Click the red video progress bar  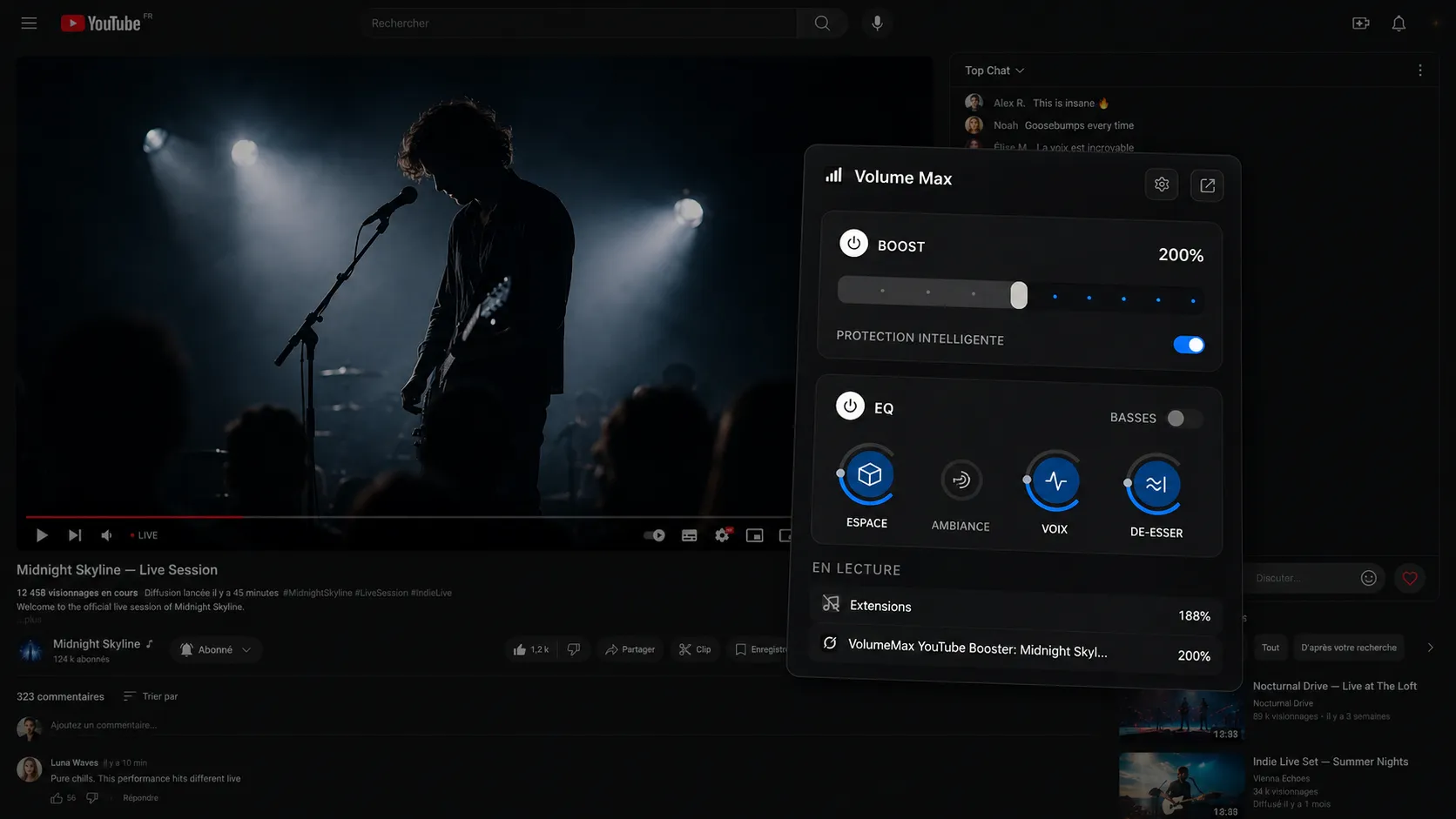(x=134, y=516)
